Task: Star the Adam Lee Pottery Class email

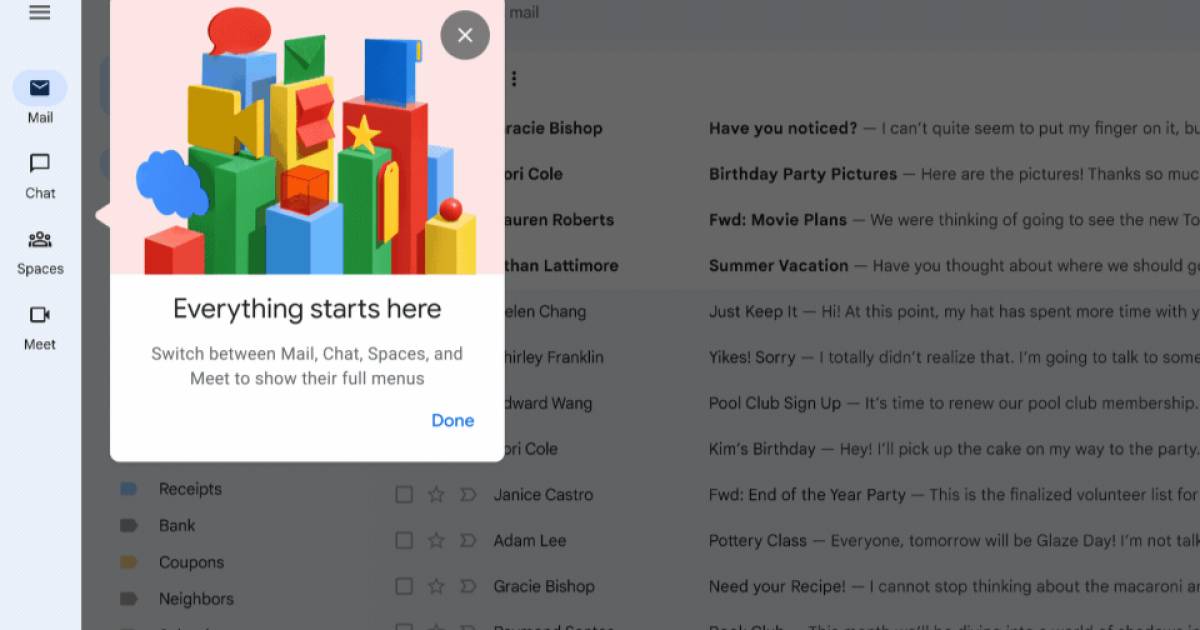Action: [x=436, y=541]
